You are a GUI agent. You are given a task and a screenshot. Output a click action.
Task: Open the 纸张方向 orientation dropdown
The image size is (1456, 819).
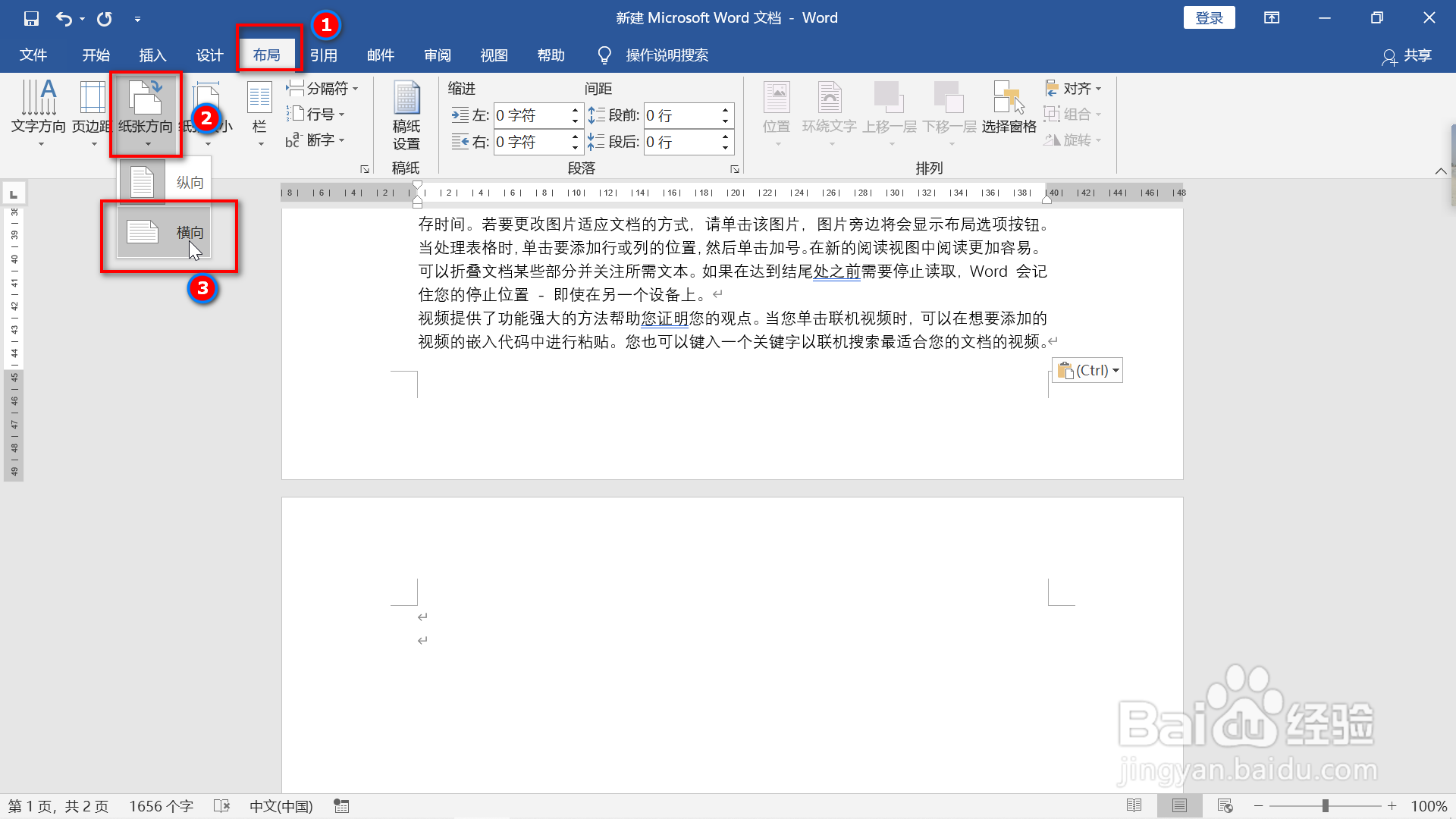[146, 114]
